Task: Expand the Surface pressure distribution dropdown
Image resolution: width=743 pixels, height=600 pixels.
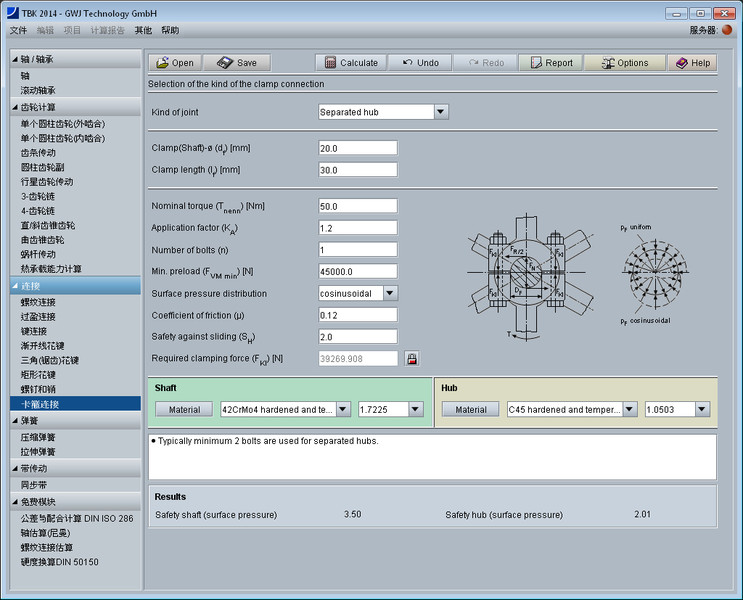Action: point(390,293)
